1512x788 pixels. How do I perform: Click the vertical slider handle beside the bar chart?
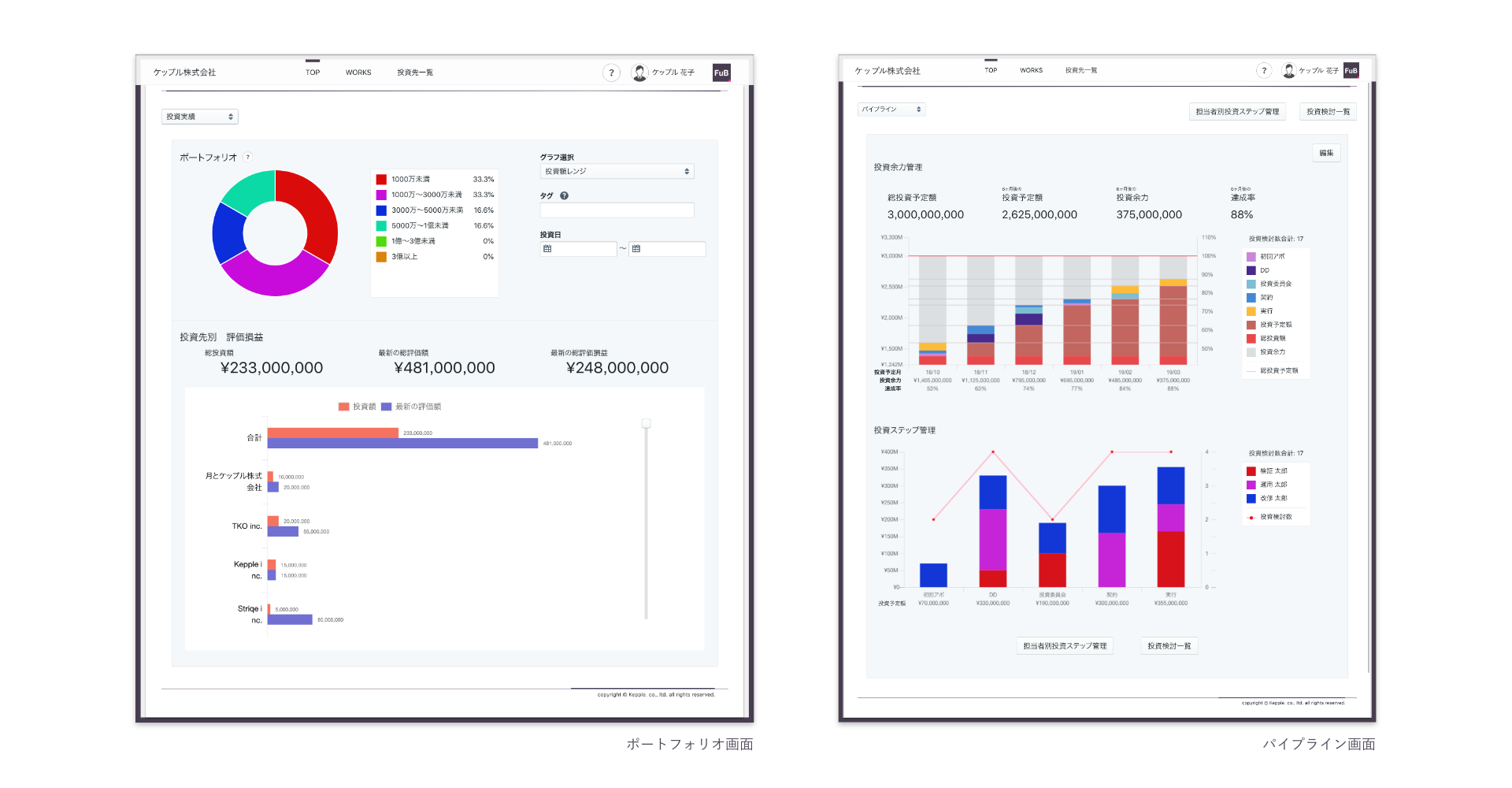[646, 424]
